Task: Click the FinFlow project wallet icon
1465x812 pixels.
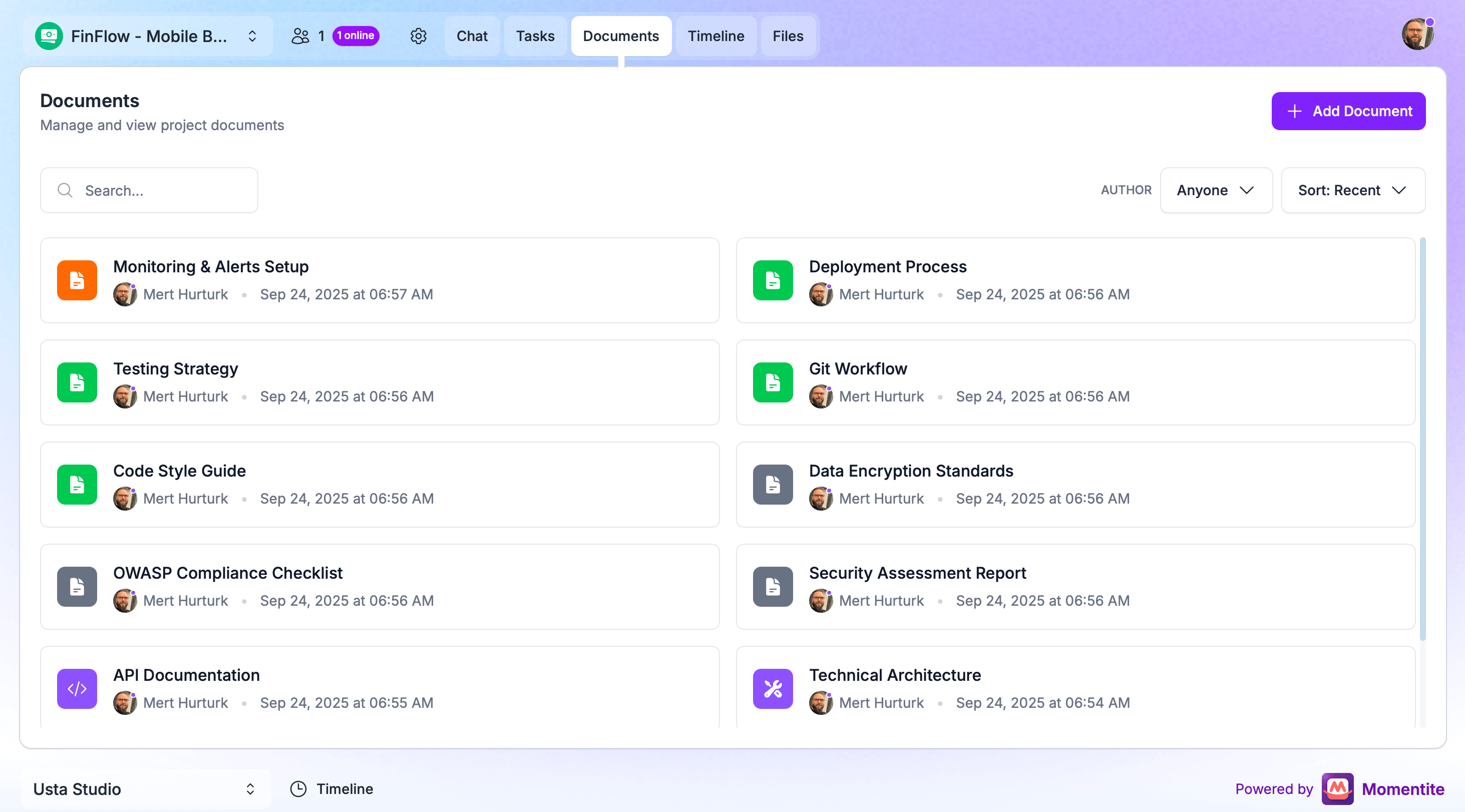Action: [49, 36]
